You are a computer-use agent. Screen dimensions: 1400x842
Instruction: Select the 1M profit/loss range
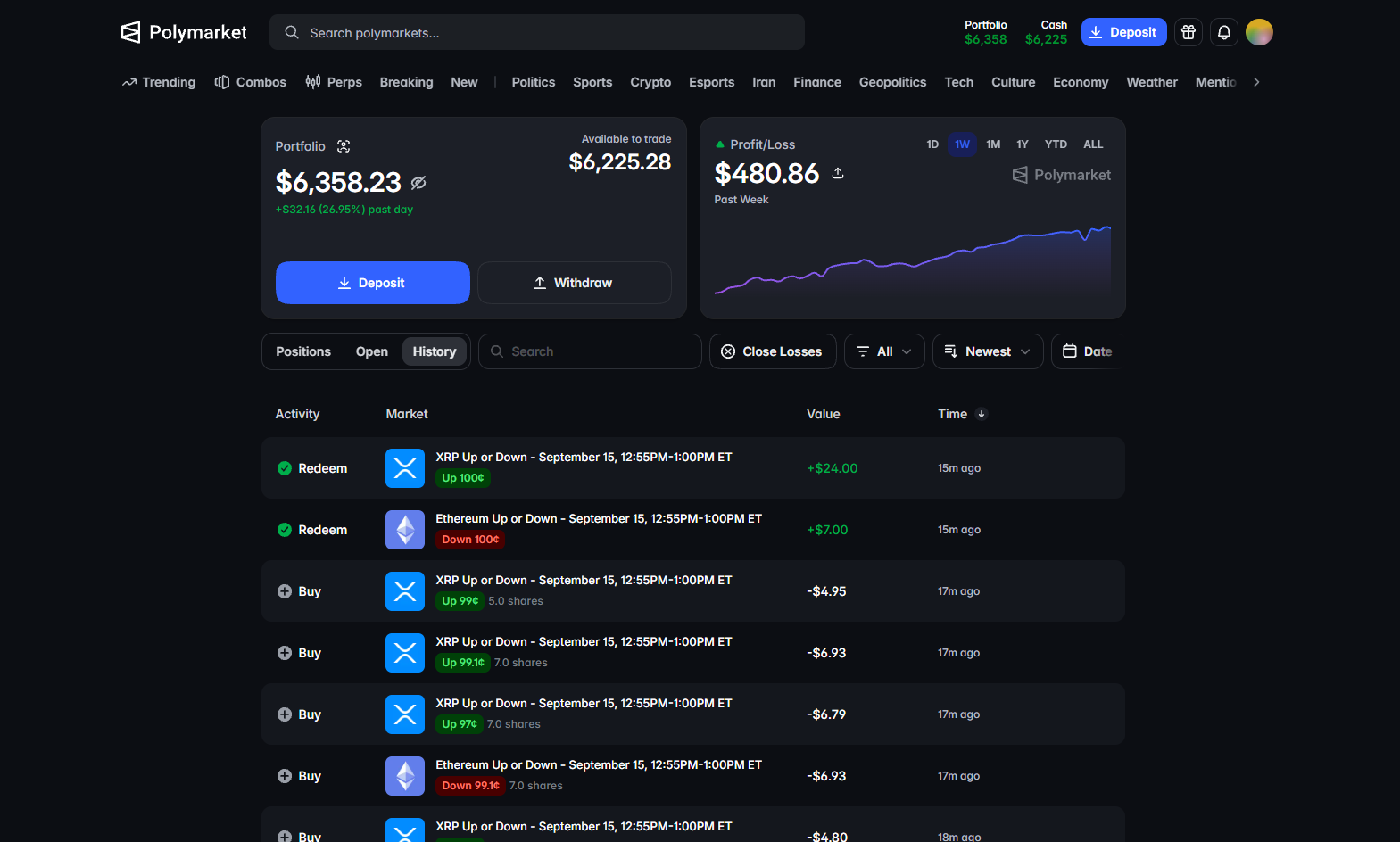[993, 144]
